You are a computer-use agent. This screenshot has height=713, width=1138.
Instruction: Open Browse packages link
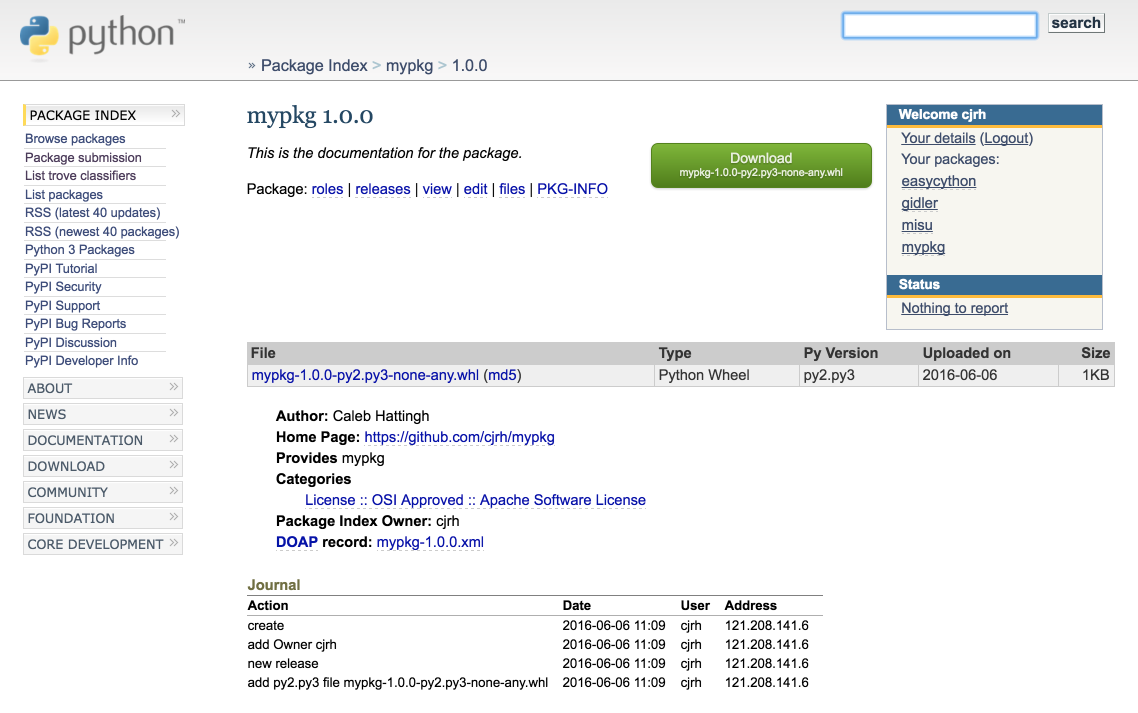tap(75, 139)
